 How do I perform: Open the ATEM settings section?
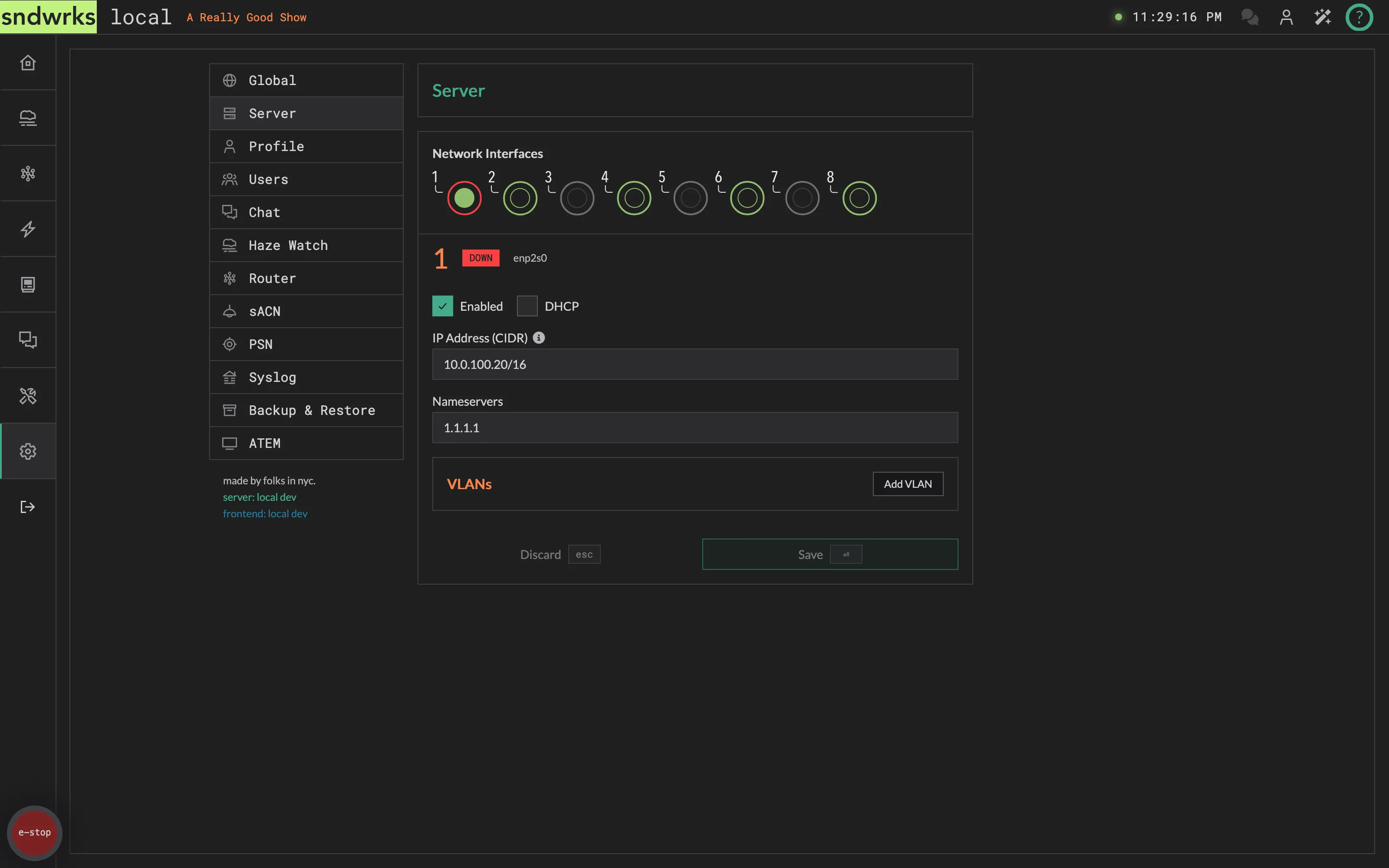pos(306,443)
